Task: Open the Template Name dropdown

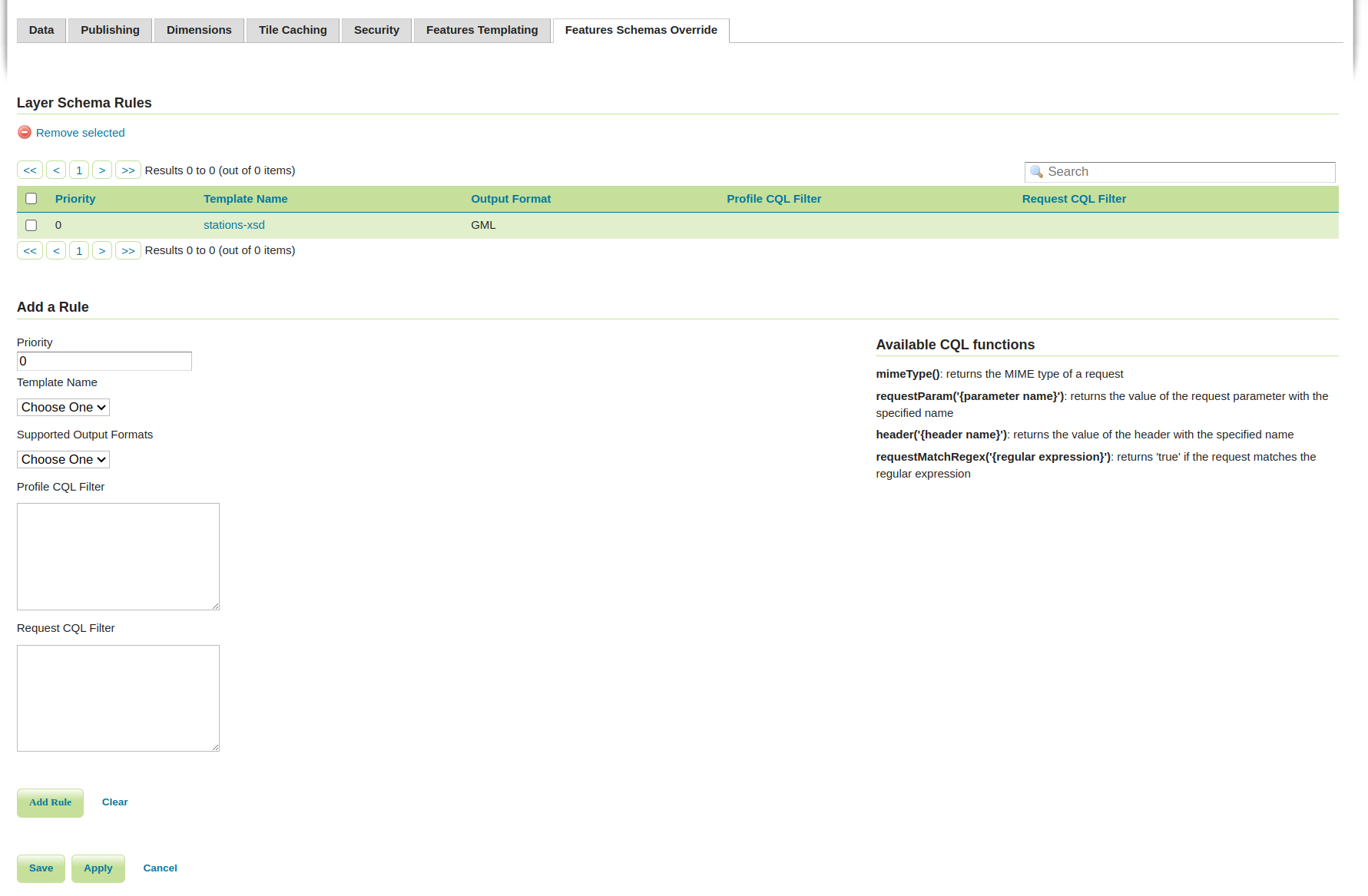Action: pos(63,408)
